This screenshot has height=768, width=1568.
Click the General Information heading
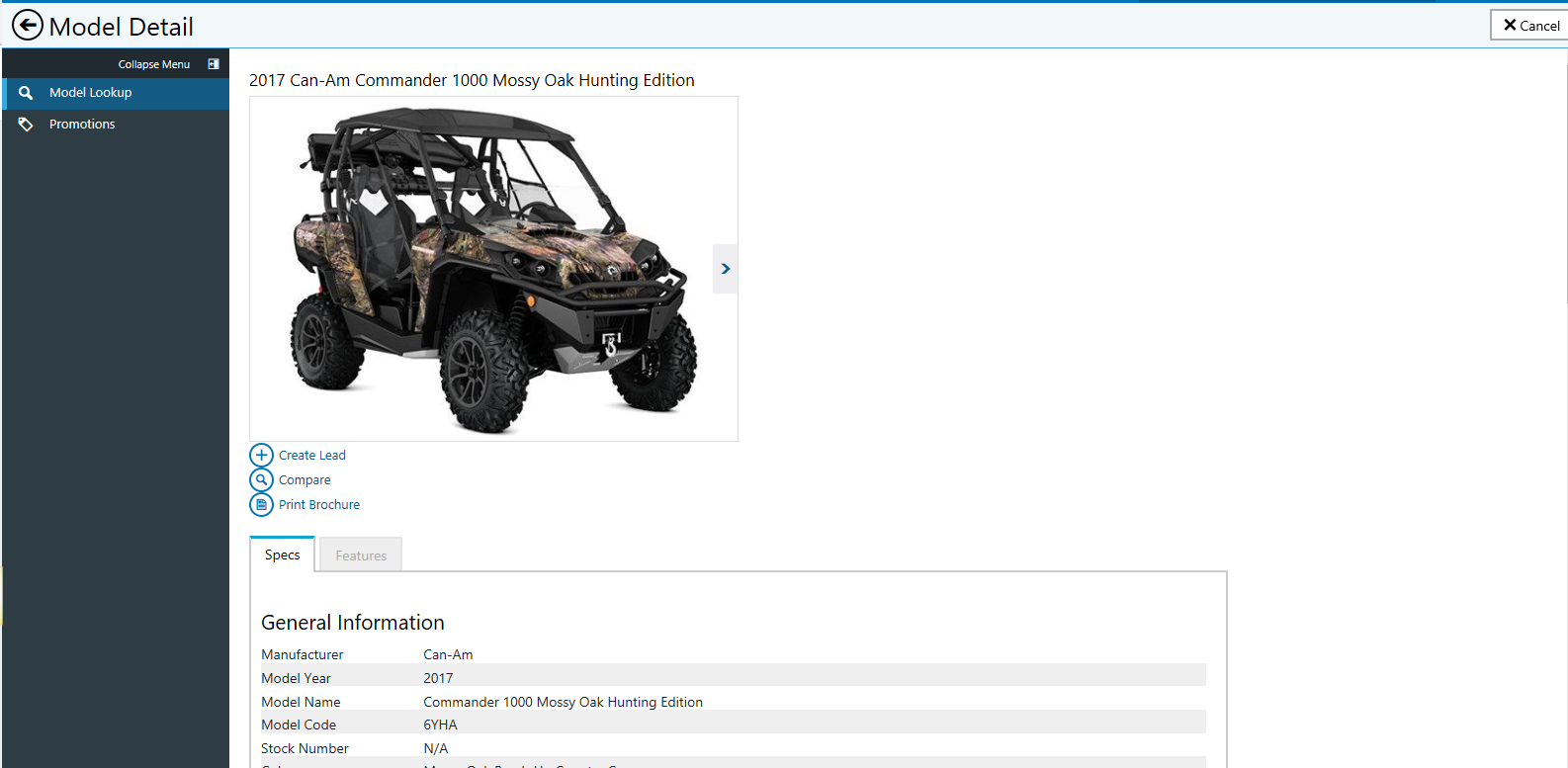(353, 623)
